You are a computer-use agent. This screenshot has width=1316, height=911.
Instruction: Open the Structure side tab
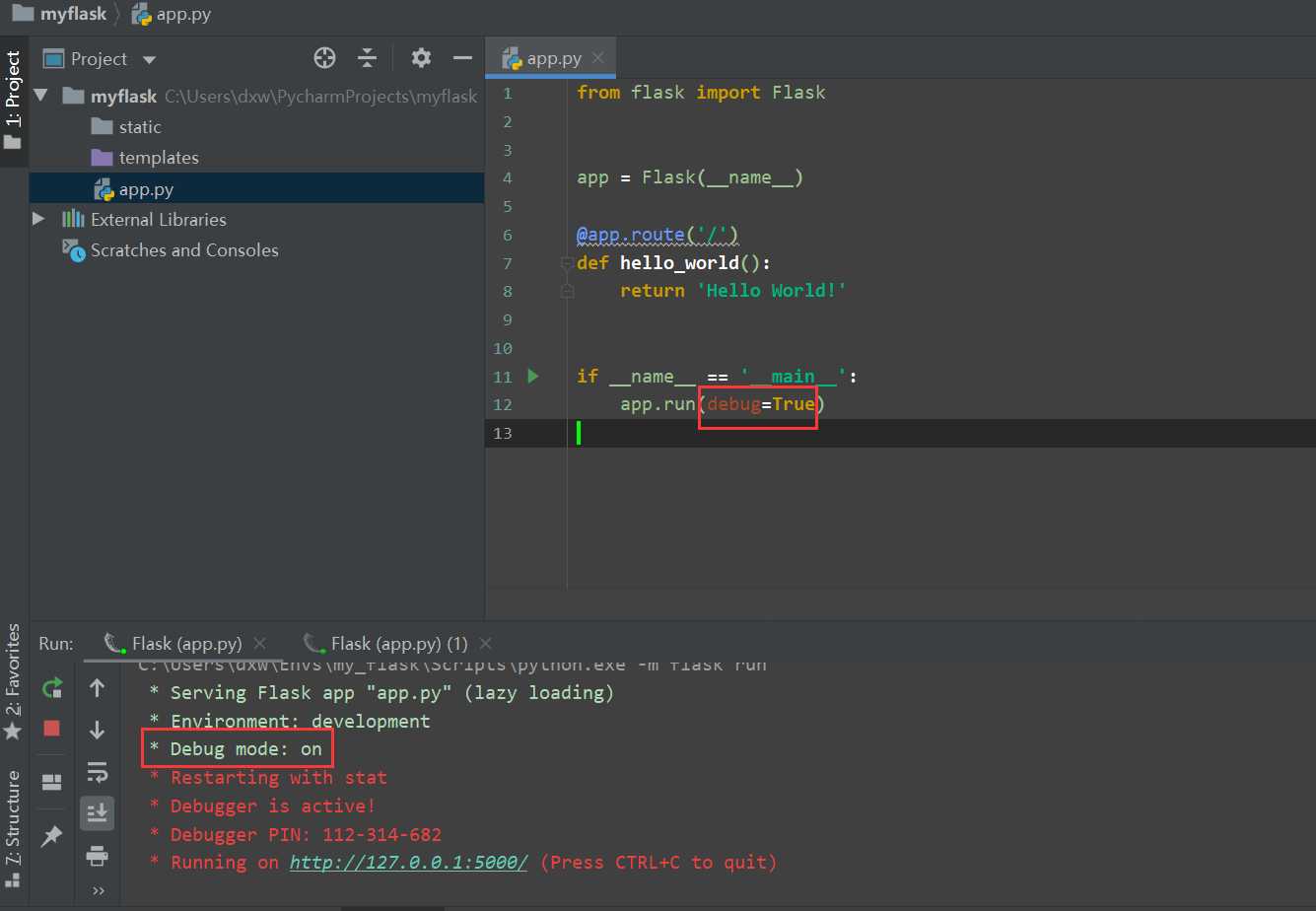click(13, 828)
